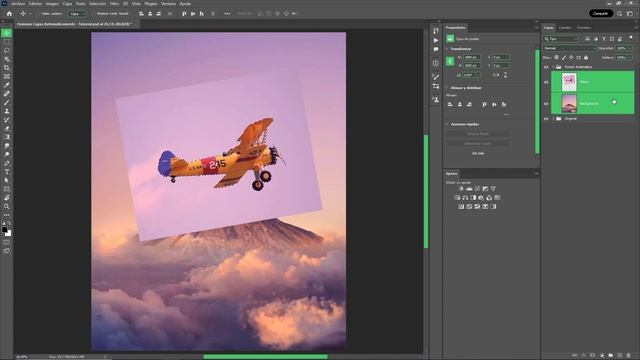This screenshot has width=640, height=360.
Task: Open the layer filter type dropdown
Action: (561, 39)
